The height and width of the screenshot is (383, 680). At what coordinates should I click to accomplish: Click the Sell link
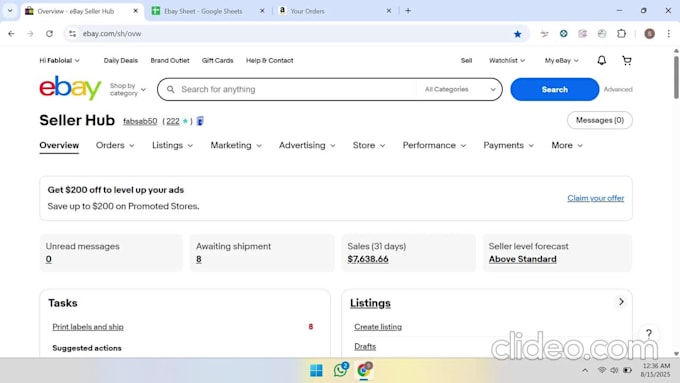466,60
